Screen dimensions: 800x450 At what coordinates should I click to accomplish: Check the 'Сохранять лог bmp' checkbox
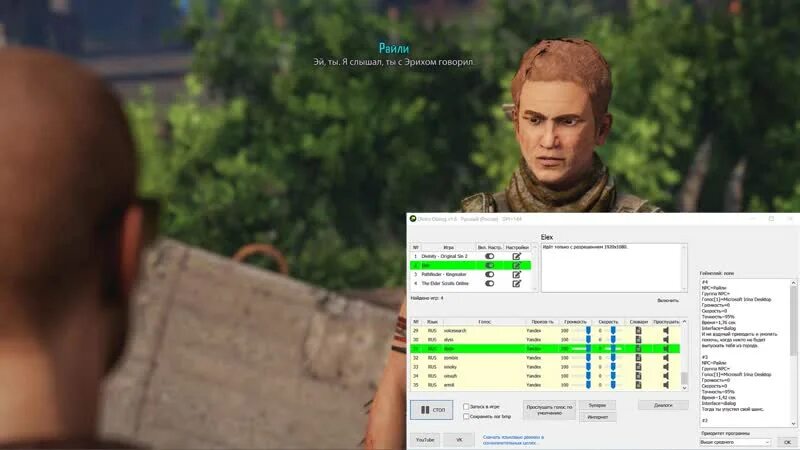tap(466, 416)
